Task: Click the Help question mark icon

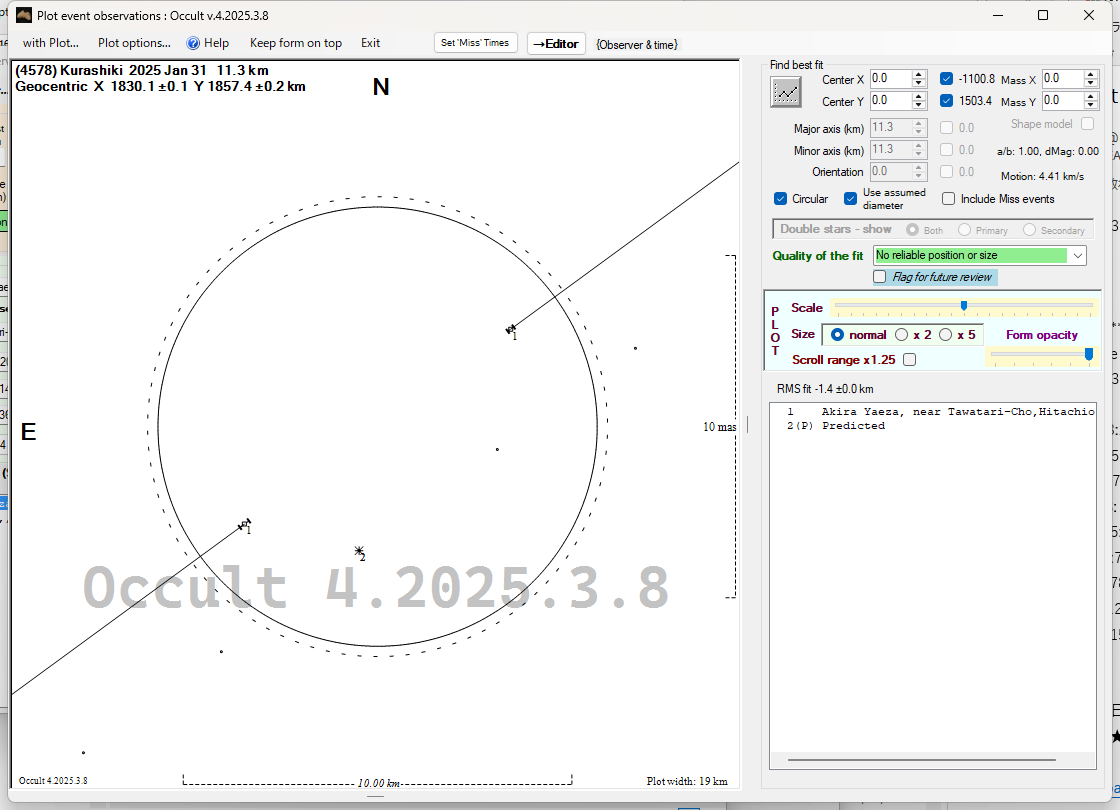Action: tap(194, 43)
